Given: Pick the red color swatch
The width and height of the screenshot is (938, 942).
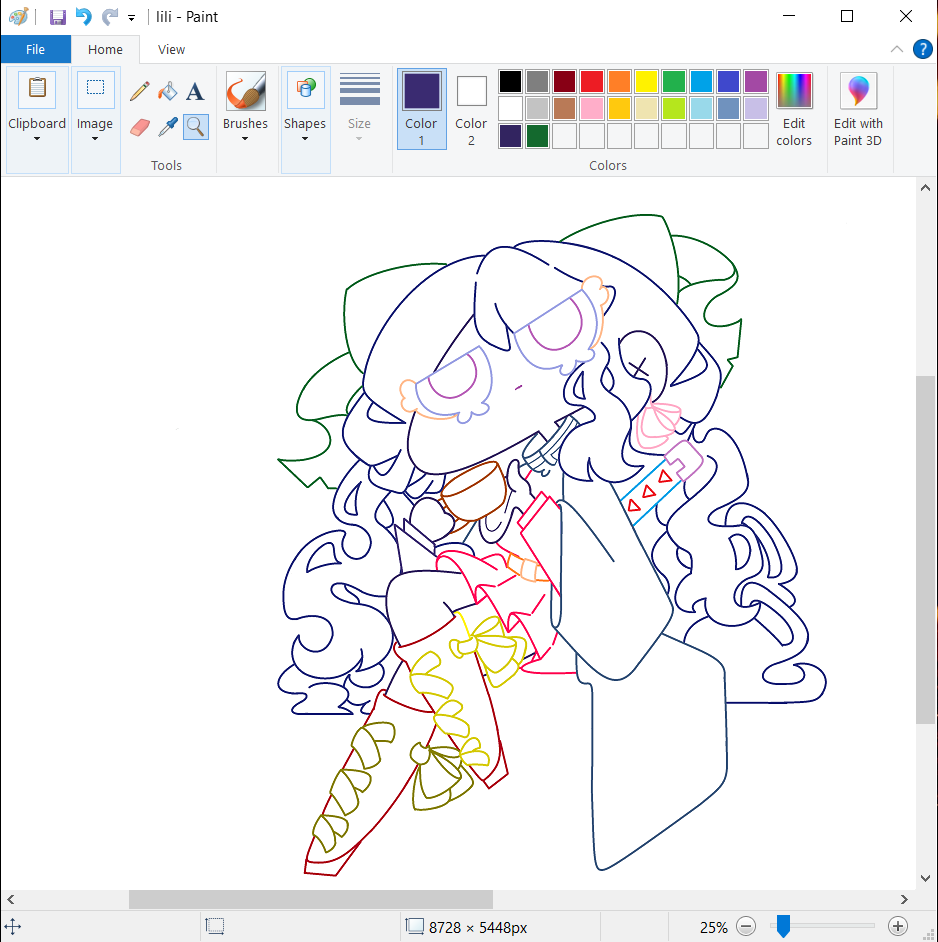Looking at the screenshot, I should pos(592,81).
